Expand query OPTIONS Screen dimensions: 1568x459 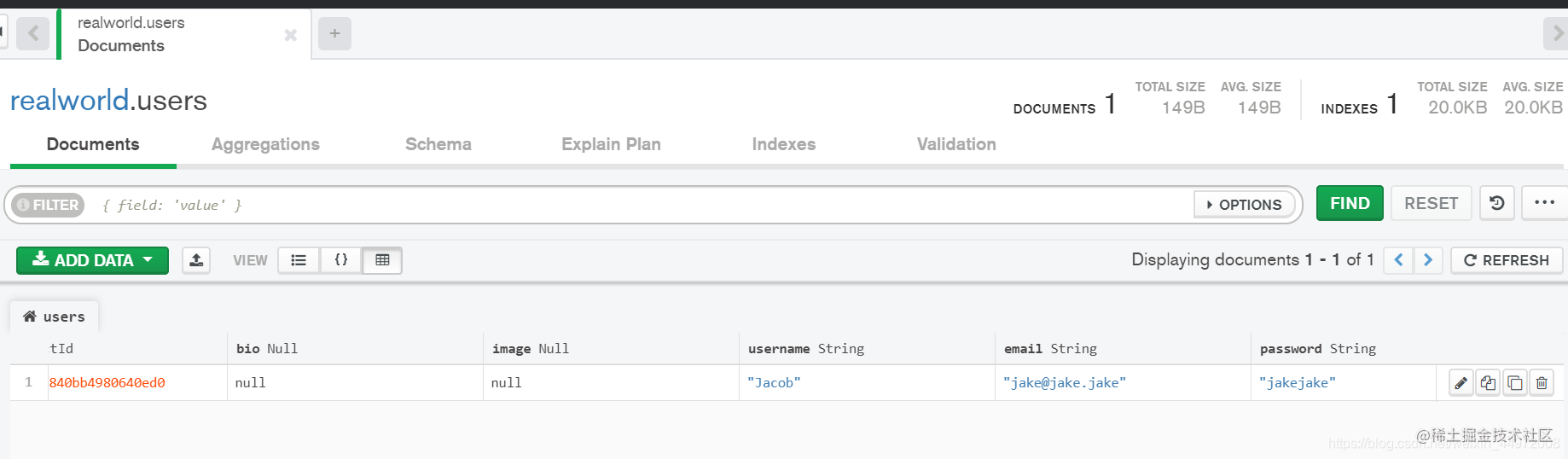(1245, 205)
